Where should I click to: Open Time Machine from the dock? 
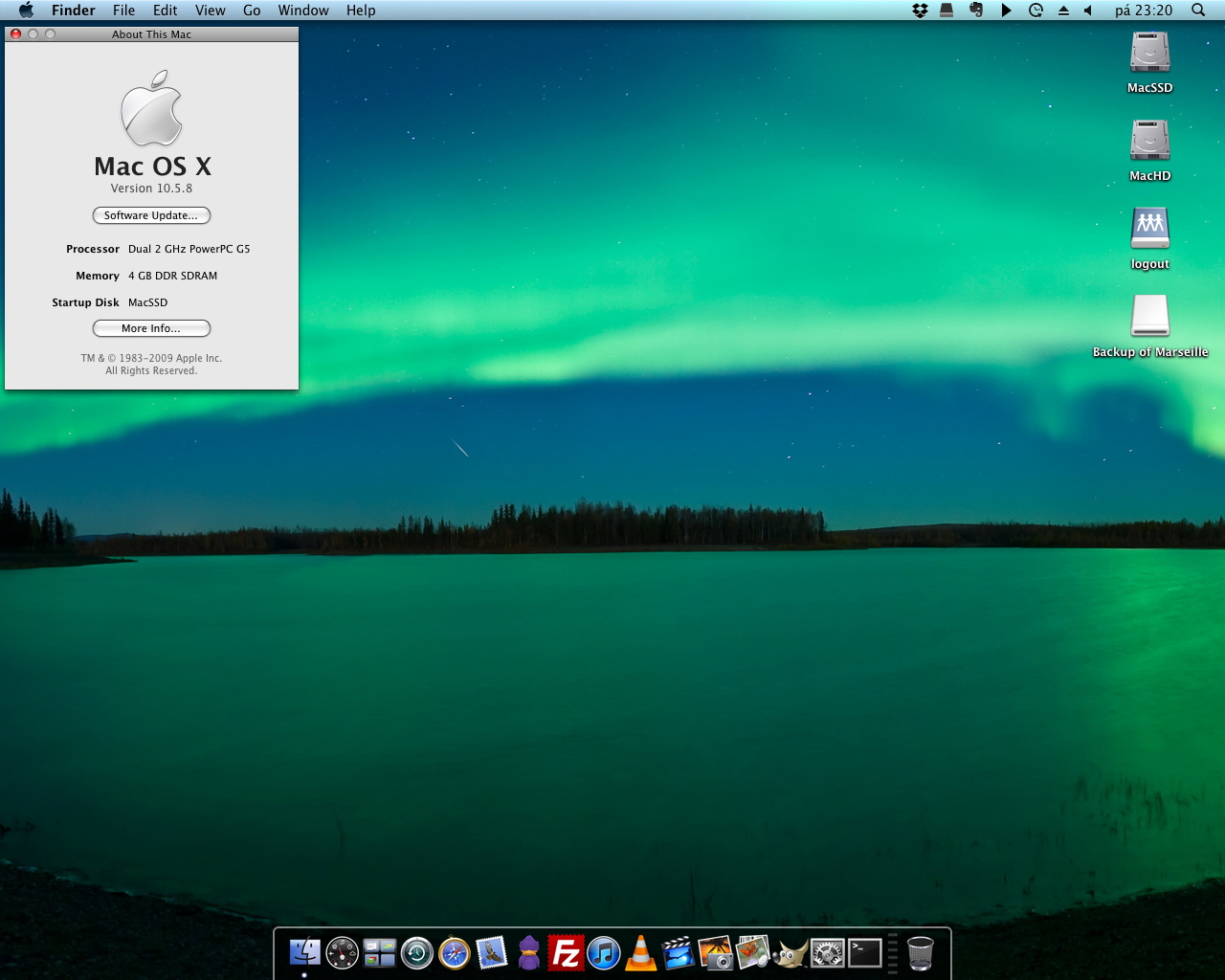click(417, 953)
